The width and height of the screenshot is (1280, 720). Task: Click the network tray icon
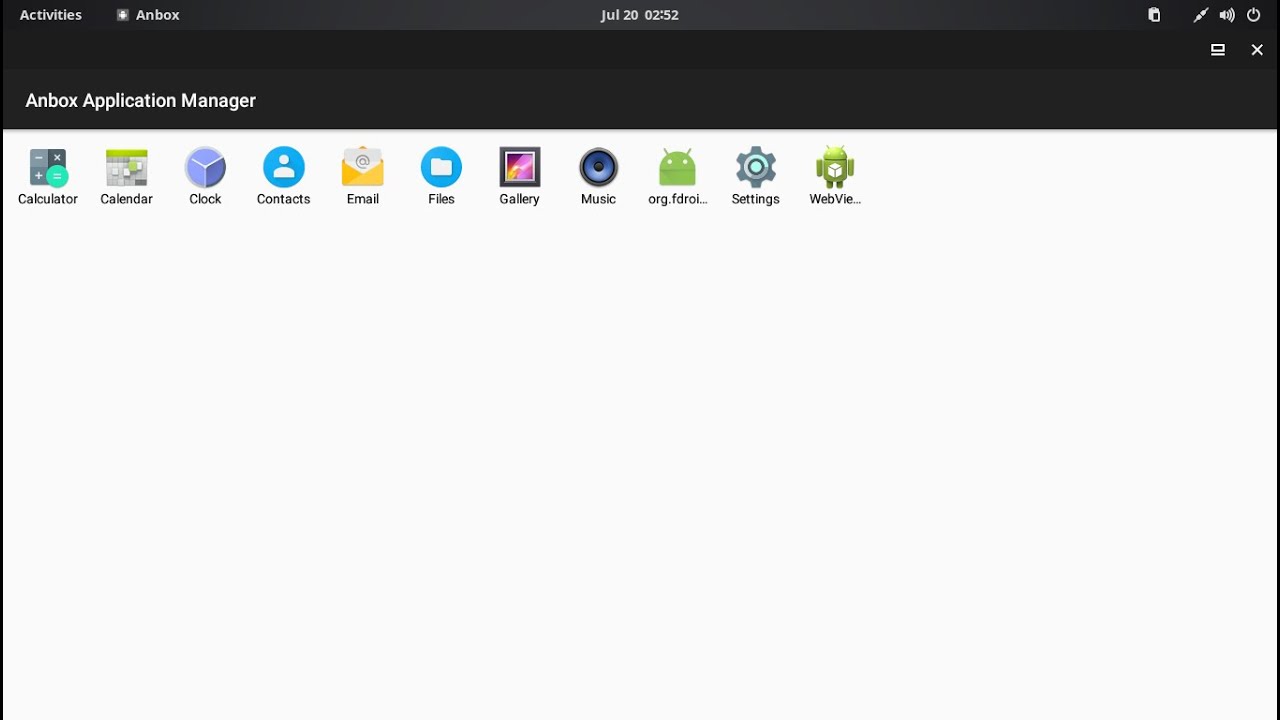[x=1201, y=15]
